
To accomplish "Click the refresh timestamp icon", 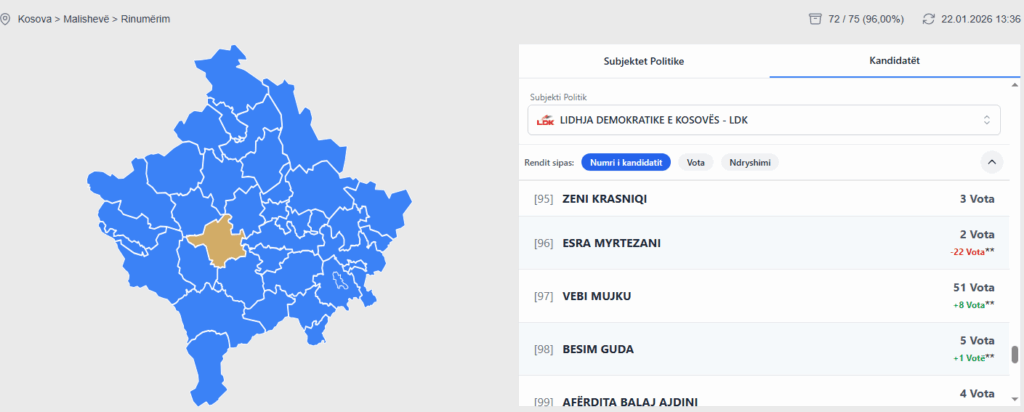I will (x=928, y=19).
